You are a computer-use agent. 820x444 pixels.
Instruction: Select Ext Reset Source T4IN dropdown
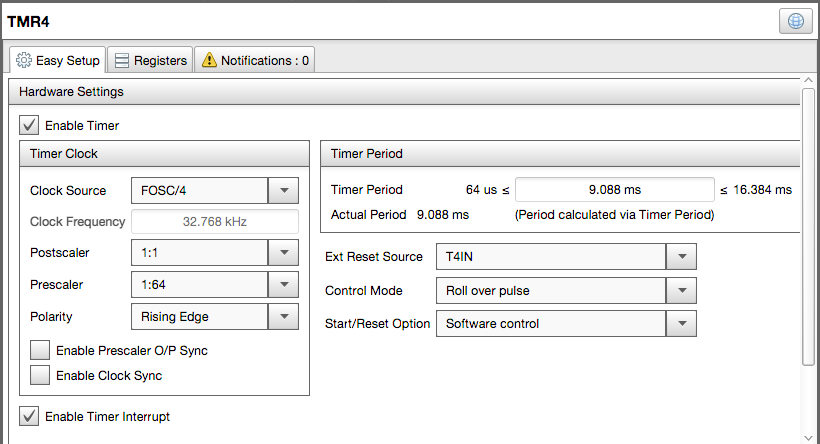click(x=681, y=257)
